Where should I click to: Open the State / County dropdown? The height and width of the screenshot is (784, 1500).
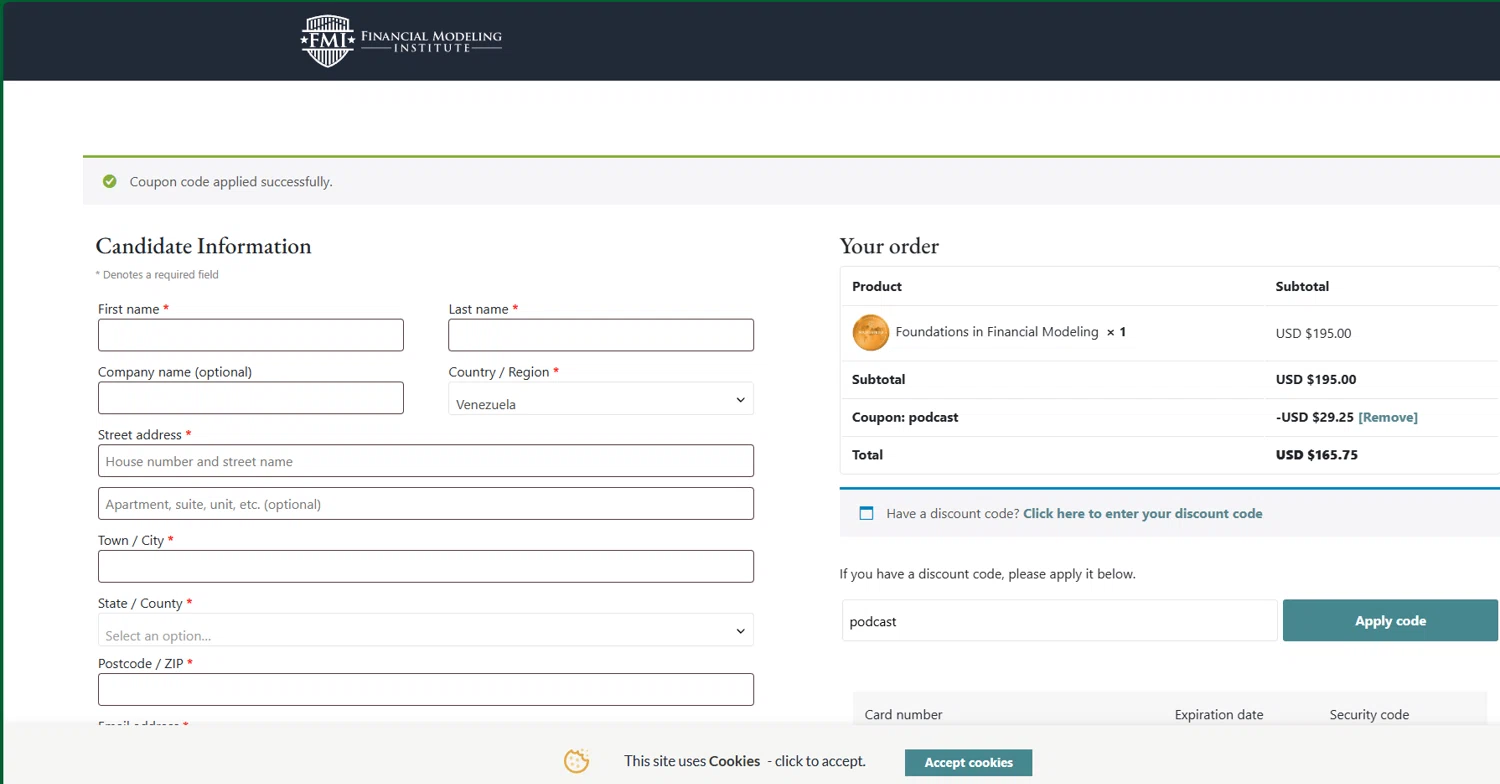(x=426, y=631)
